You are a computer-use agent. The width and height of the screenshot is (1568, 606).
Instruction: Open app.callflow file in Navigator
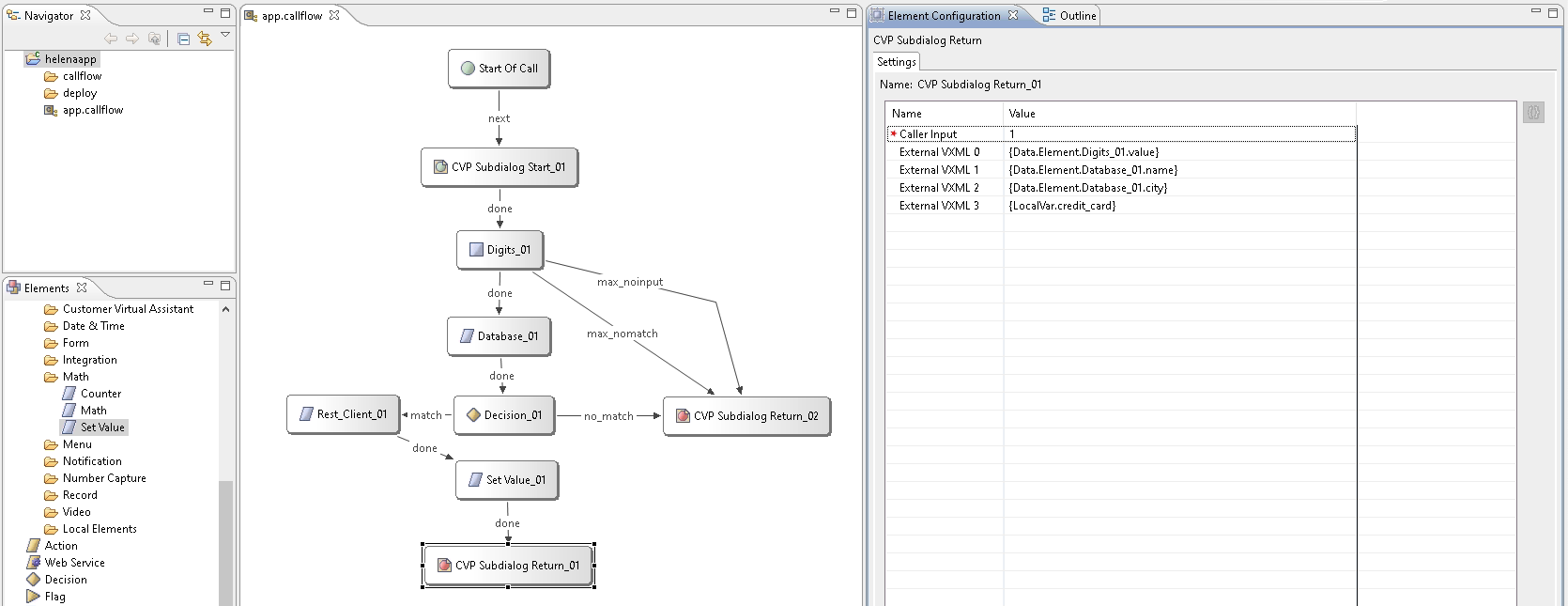click(x=92, y=110)
